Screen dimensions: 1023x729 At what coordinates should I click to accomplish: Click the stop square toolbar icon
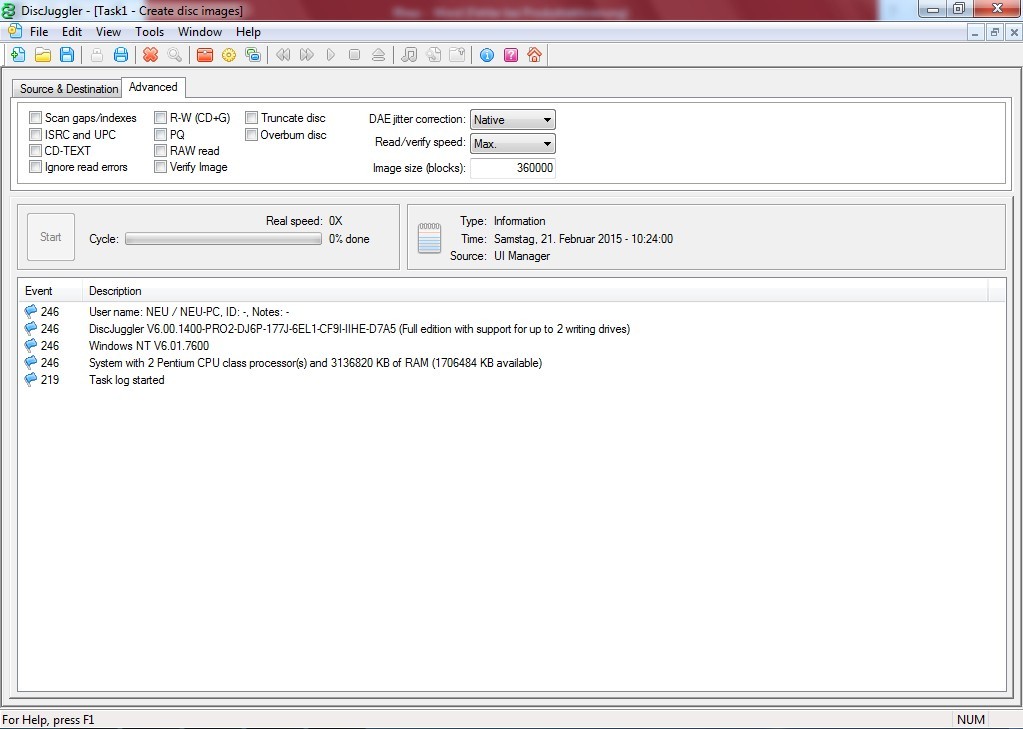[x=354, y=55]
